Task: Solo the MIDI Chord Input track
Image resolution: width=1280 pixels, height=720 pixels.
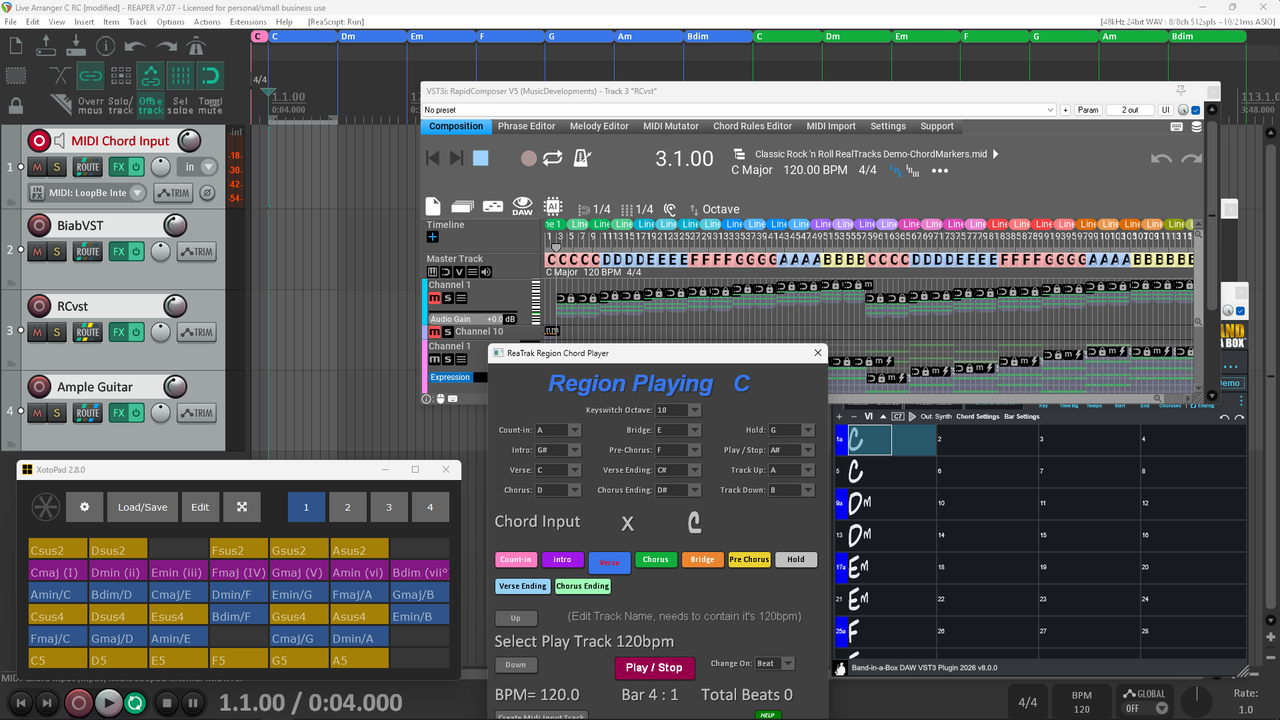Action: coord(57,167)
